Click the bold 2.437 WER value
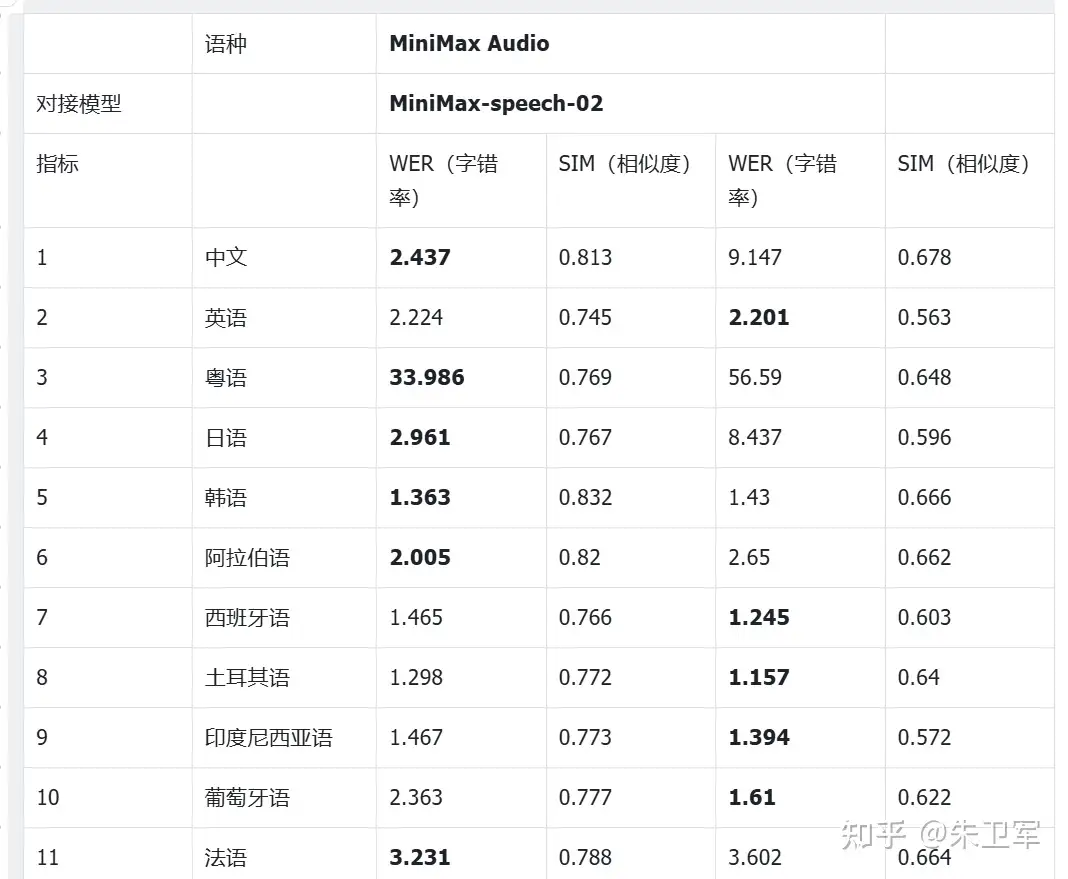This screenshot has width=1068, height=879. (x=420, y=257)
